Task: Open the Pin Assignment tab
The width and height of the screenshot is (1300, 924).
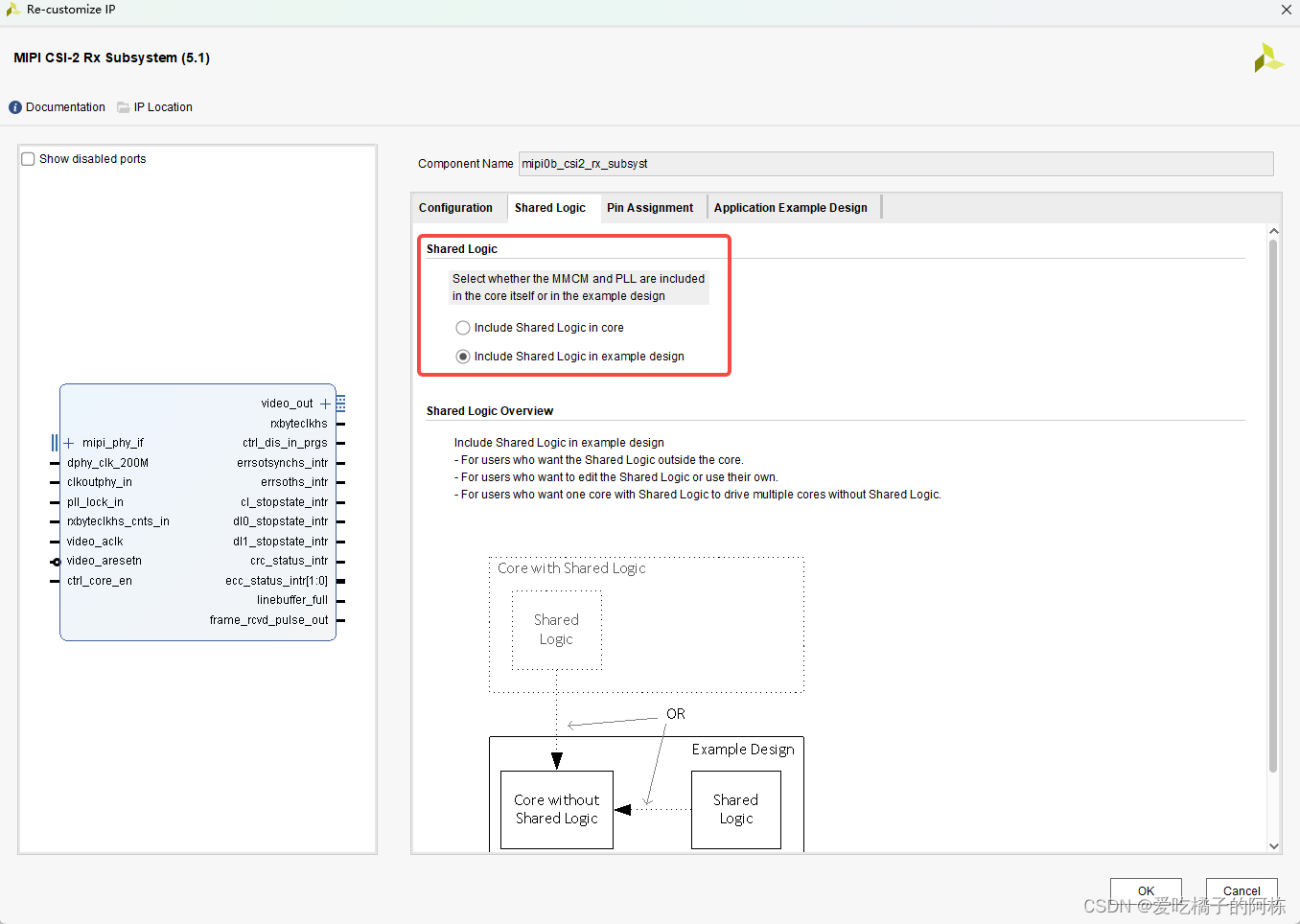Action: 650,207
